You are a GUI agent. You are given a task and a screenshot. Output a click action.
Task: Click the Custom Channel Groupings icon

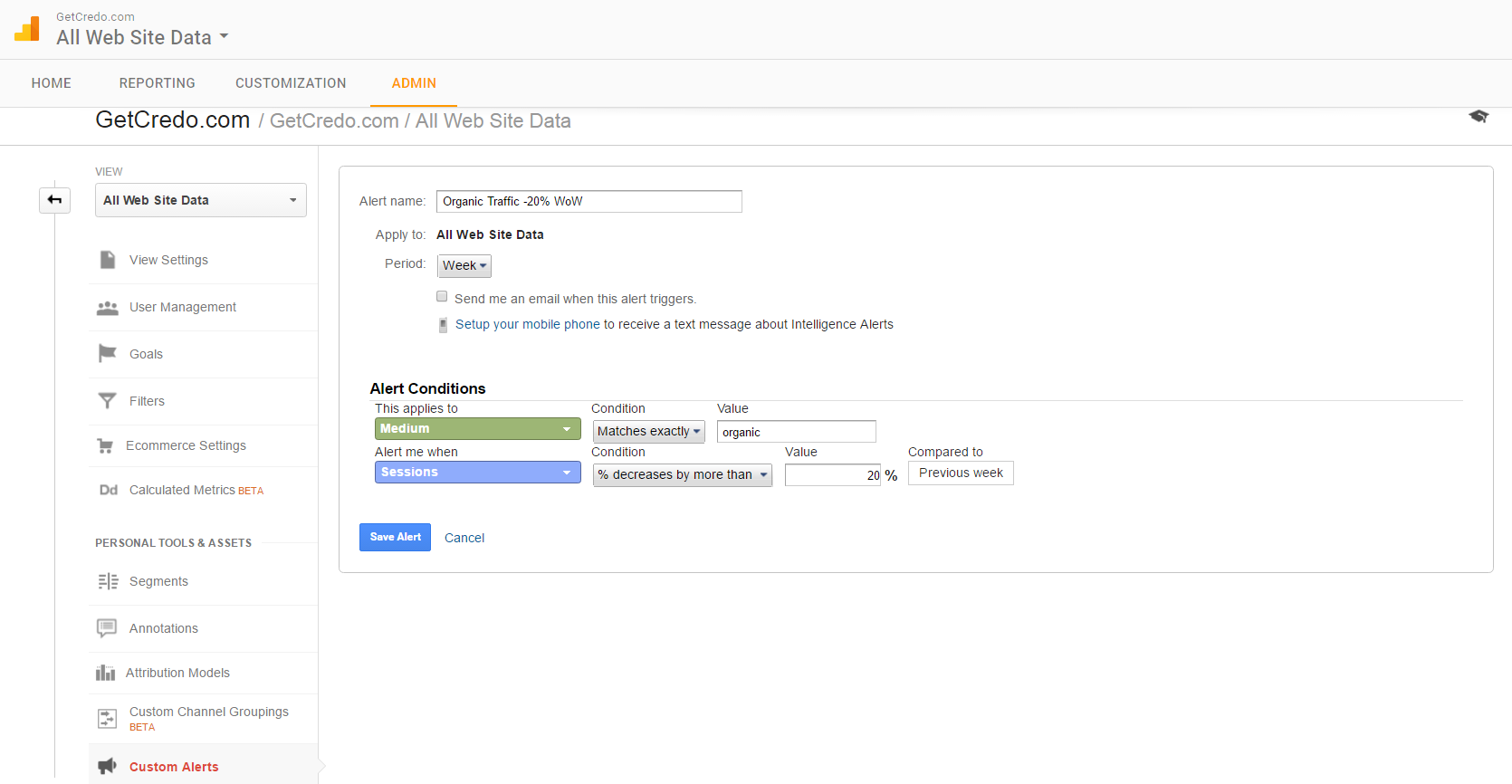(x=108, y=719)
